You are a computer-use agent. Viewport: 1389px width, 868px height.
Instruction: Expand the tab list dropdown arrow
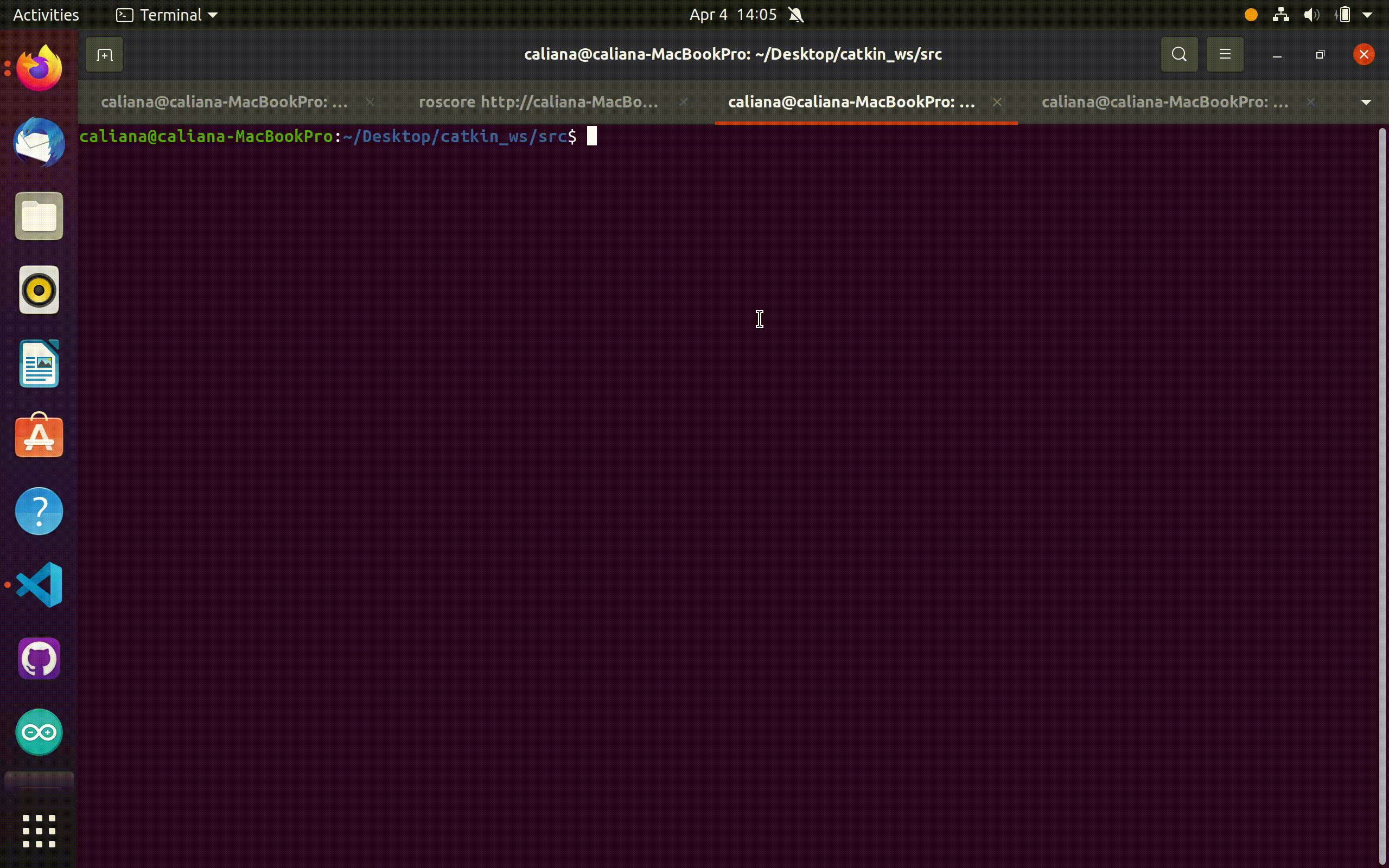pyautogui.click(x=1366, y=102)
